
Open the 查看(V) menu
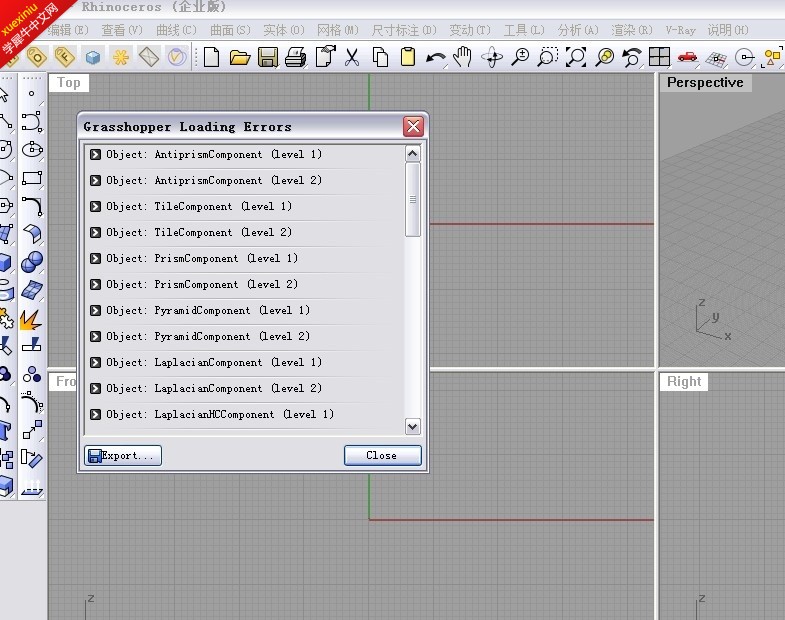click(x=122, y=30)
